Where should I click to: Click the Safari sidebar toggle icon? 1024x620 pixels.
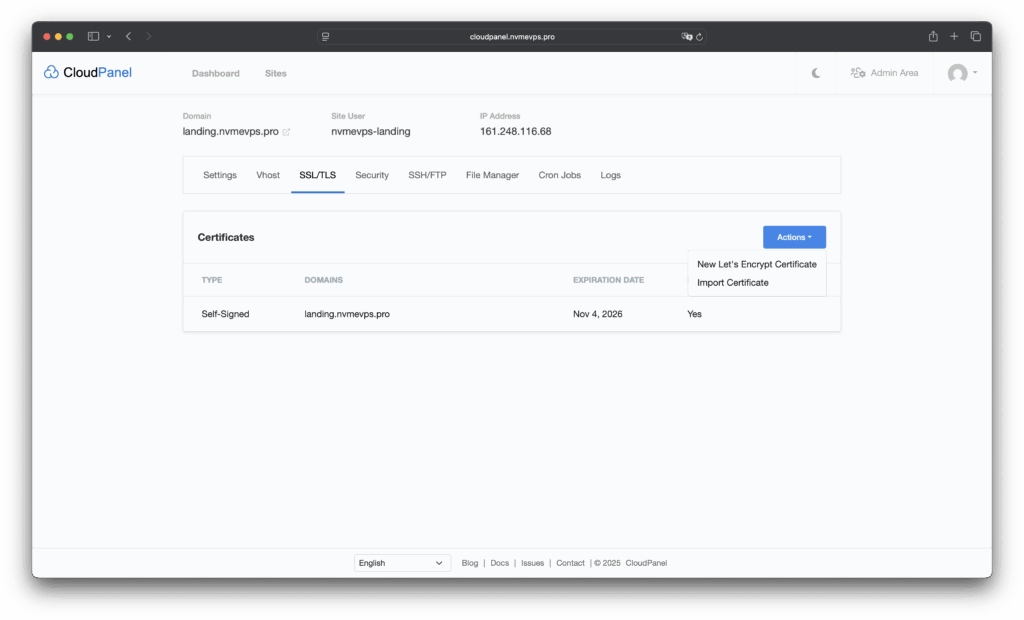click(93, 36)
